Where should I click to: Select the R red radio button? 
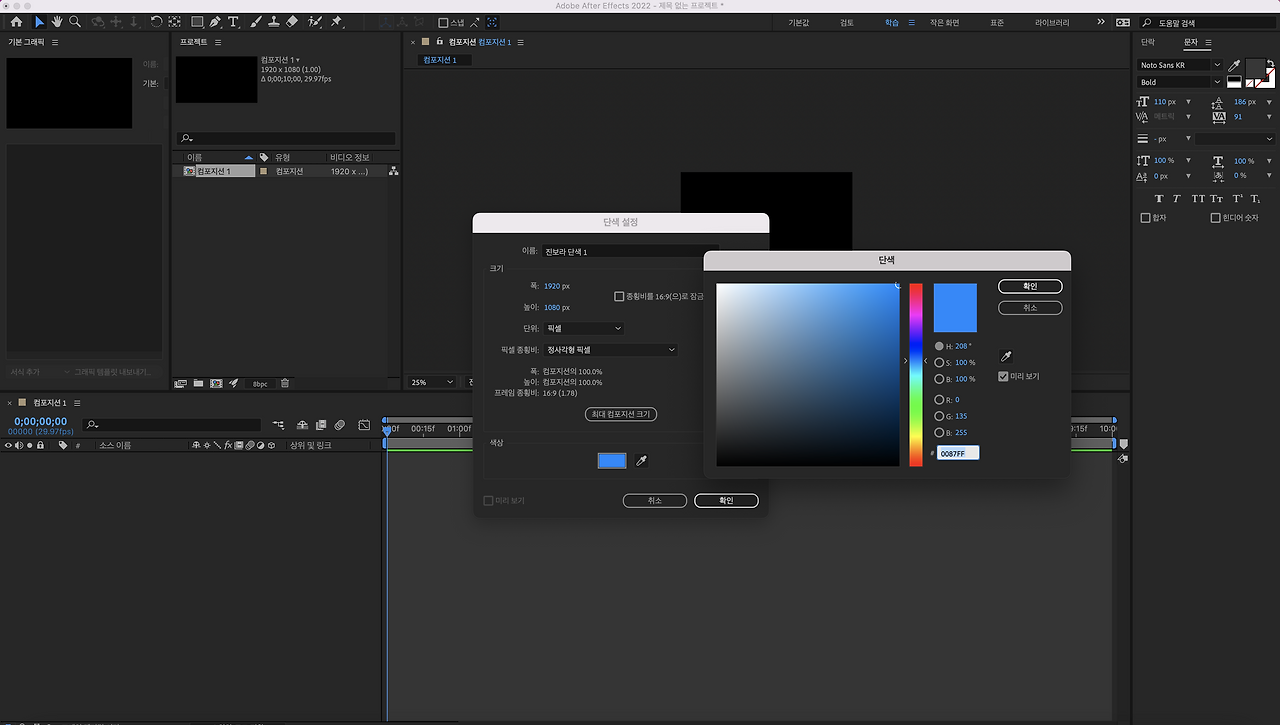click(939, 399)
